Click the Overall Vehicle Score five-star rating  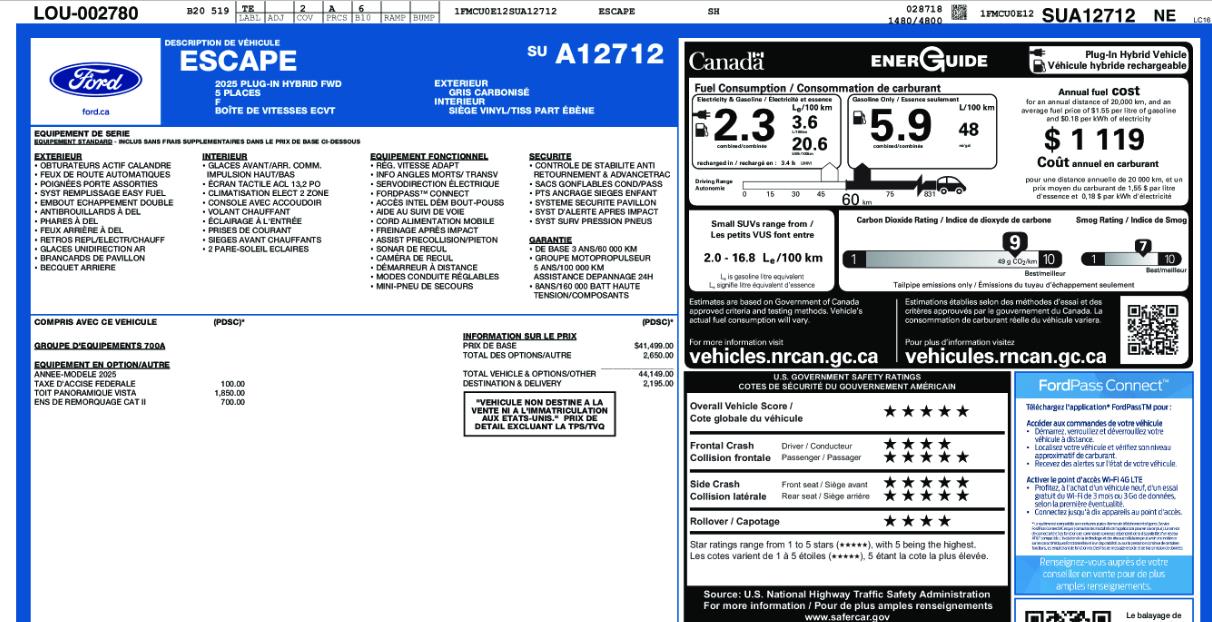click(926, 411)
